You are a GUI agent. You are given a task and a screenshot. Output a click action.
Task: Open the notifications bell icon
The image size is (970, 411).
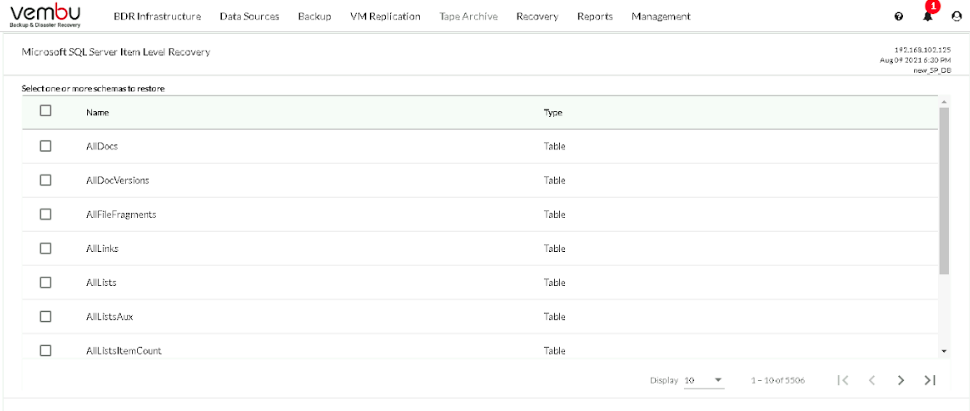click(927, 17)
